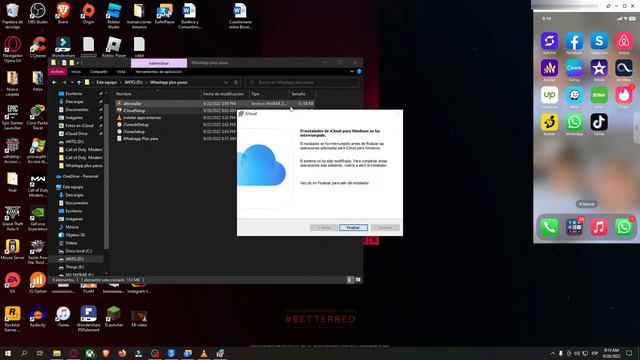Open Waze app on the mirrored phone
Image resolution: width=640 pixels, height=360 pixels.
(x=574, y=95)
